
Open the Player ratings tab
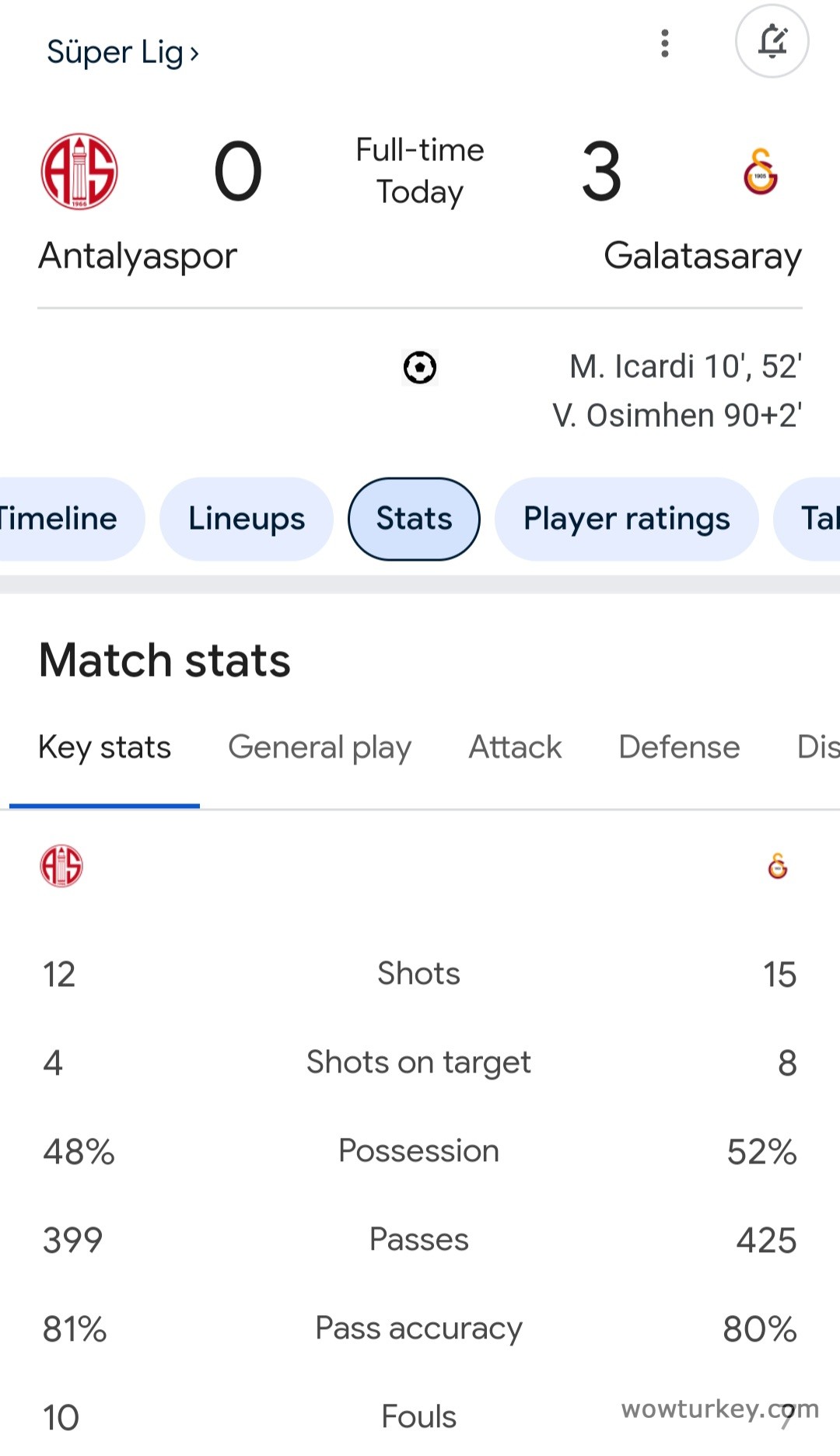(x=626, y=519)
